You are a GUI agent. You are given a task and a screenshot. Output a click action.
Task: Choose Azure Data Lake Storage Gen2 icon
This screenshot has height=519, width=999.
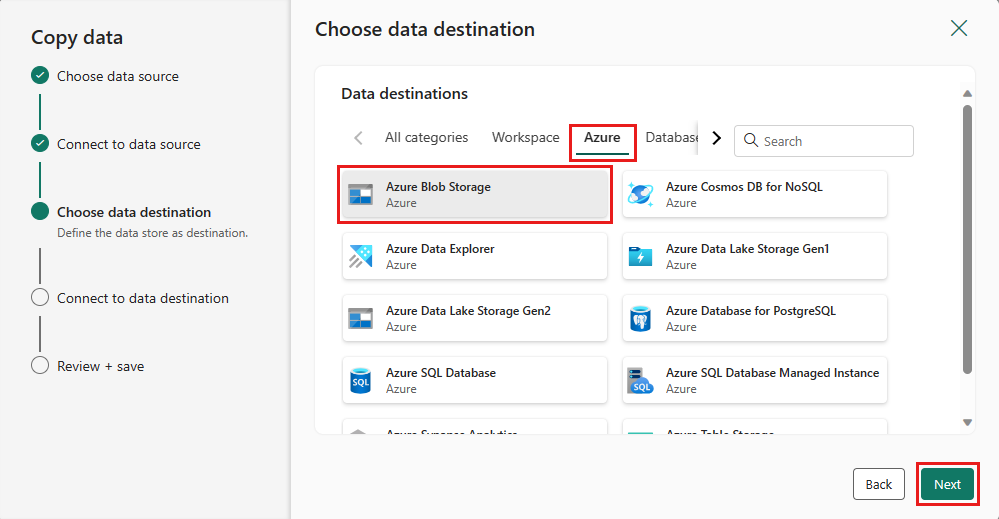[360, 318]
